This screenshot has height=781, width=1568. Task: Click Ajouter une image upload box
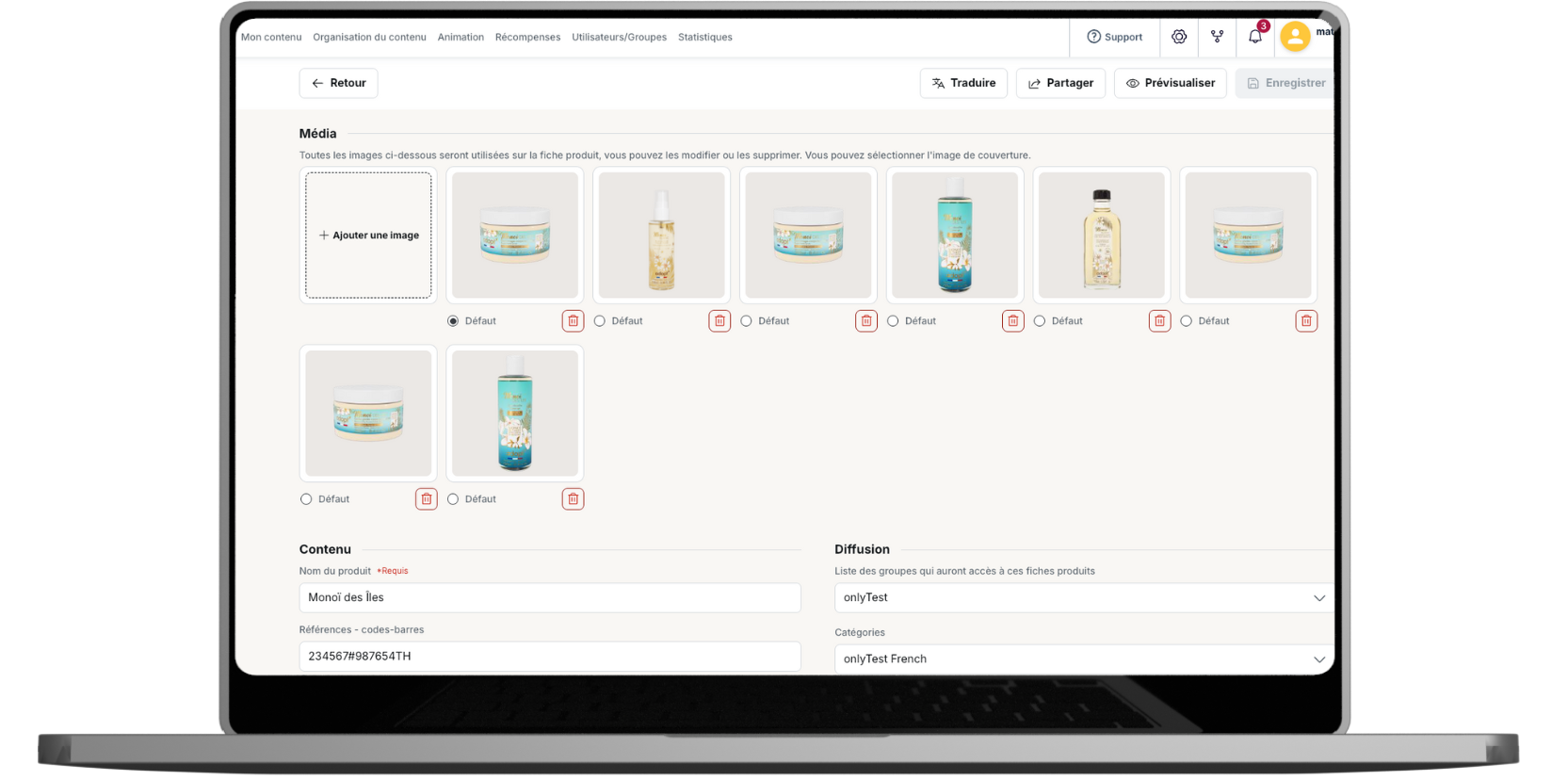[368, 236]
